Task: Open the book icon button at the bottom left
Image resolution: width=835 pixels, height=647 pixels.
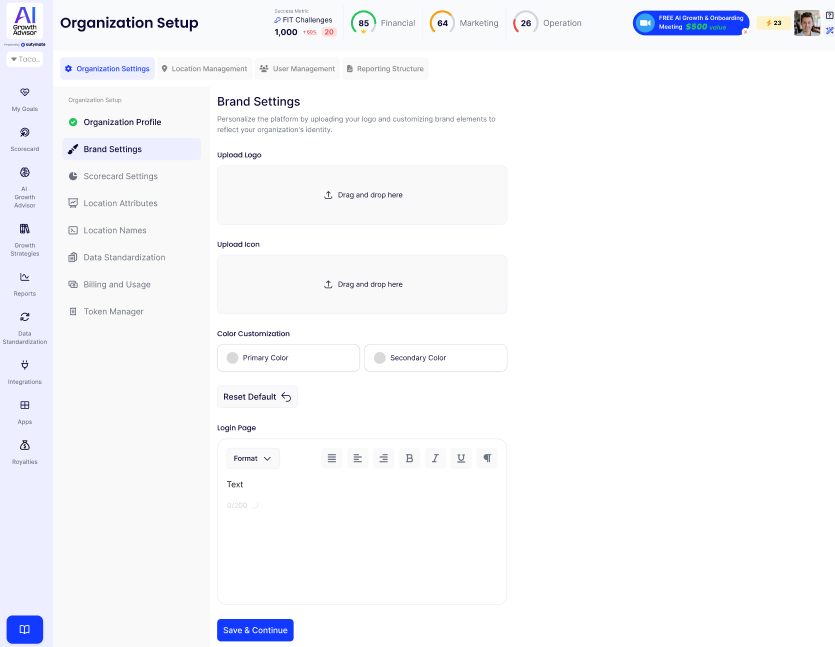Action: coord(25,629)
